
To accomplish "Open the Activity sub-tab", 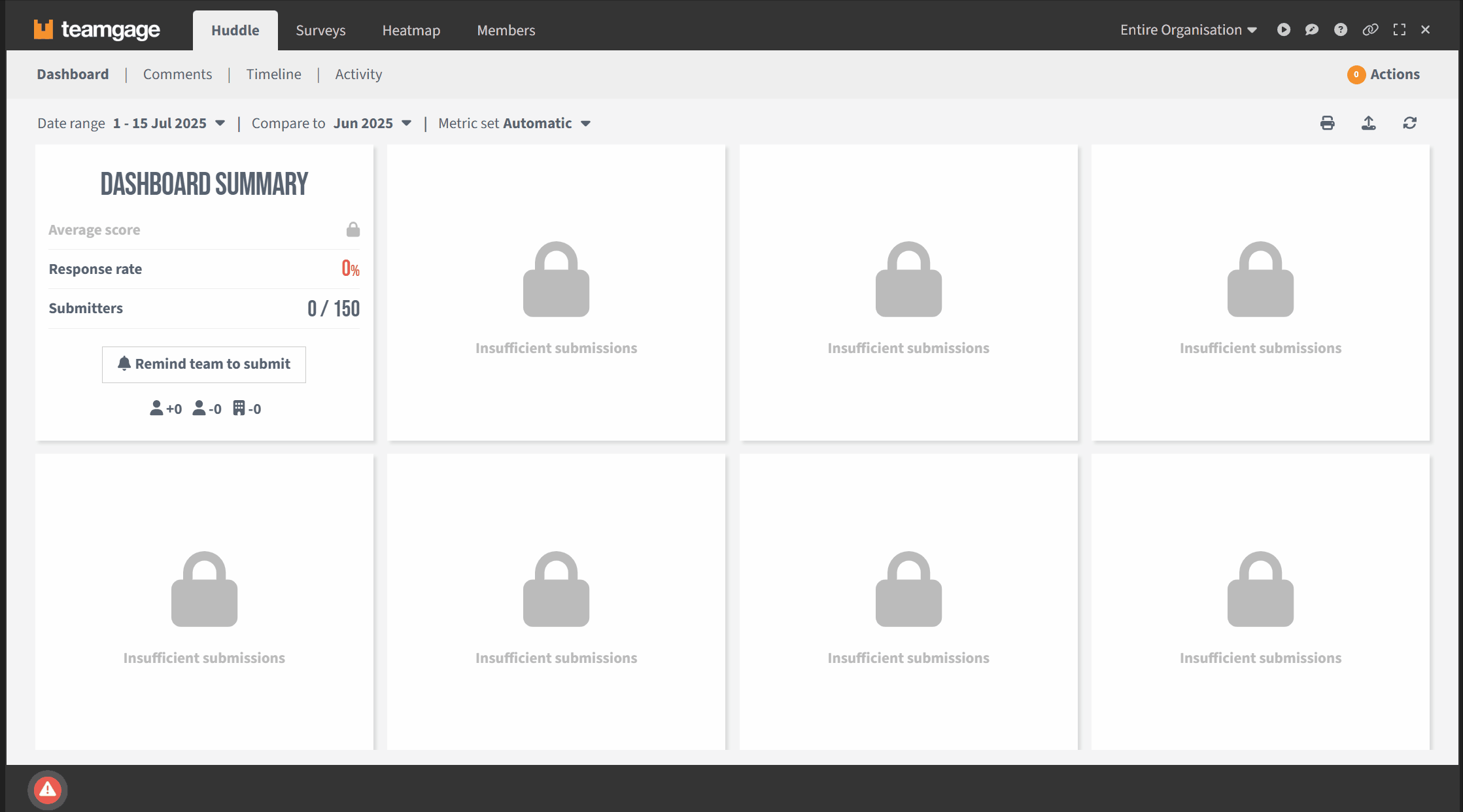I will coord(358,74).
